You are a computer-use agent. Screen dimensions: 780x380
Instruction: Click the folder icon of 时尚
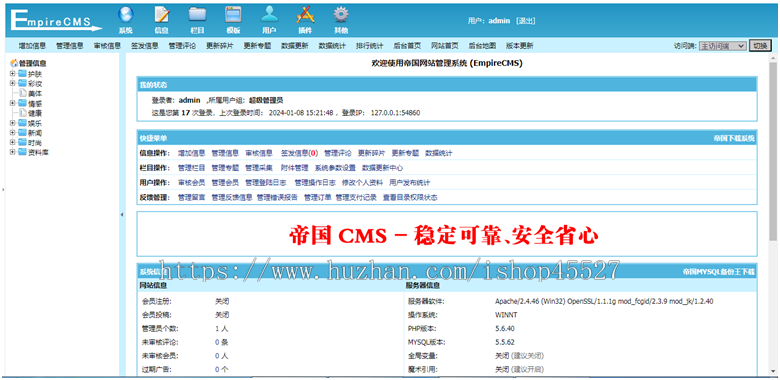pos(22,142)
